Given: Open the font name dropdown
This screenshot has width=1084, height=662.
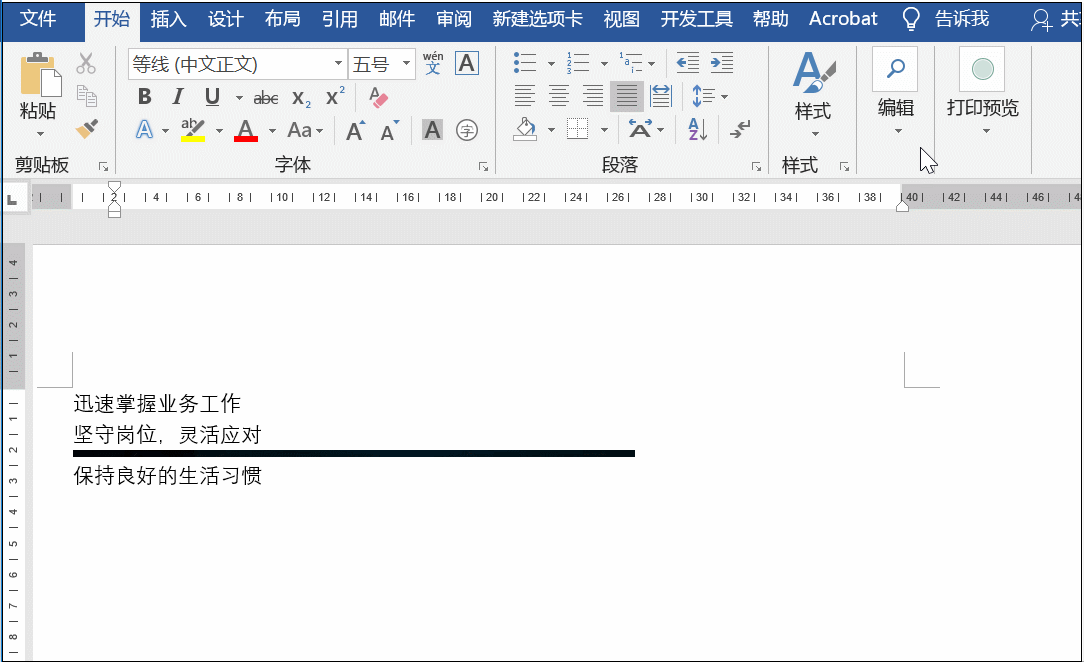Looking at the screenshot, I should click(338, 64).
